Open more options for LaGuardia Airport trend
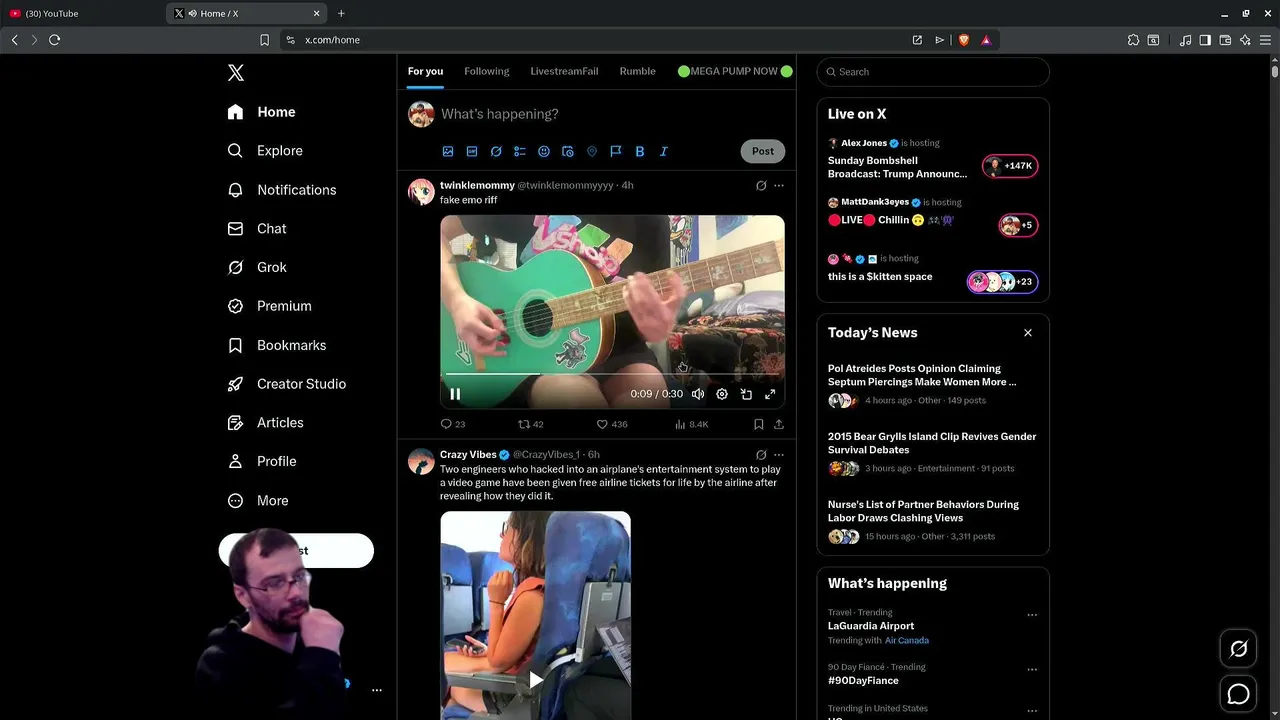The height and width of the screenshot is (720, 1280). tap(1032, 615)
